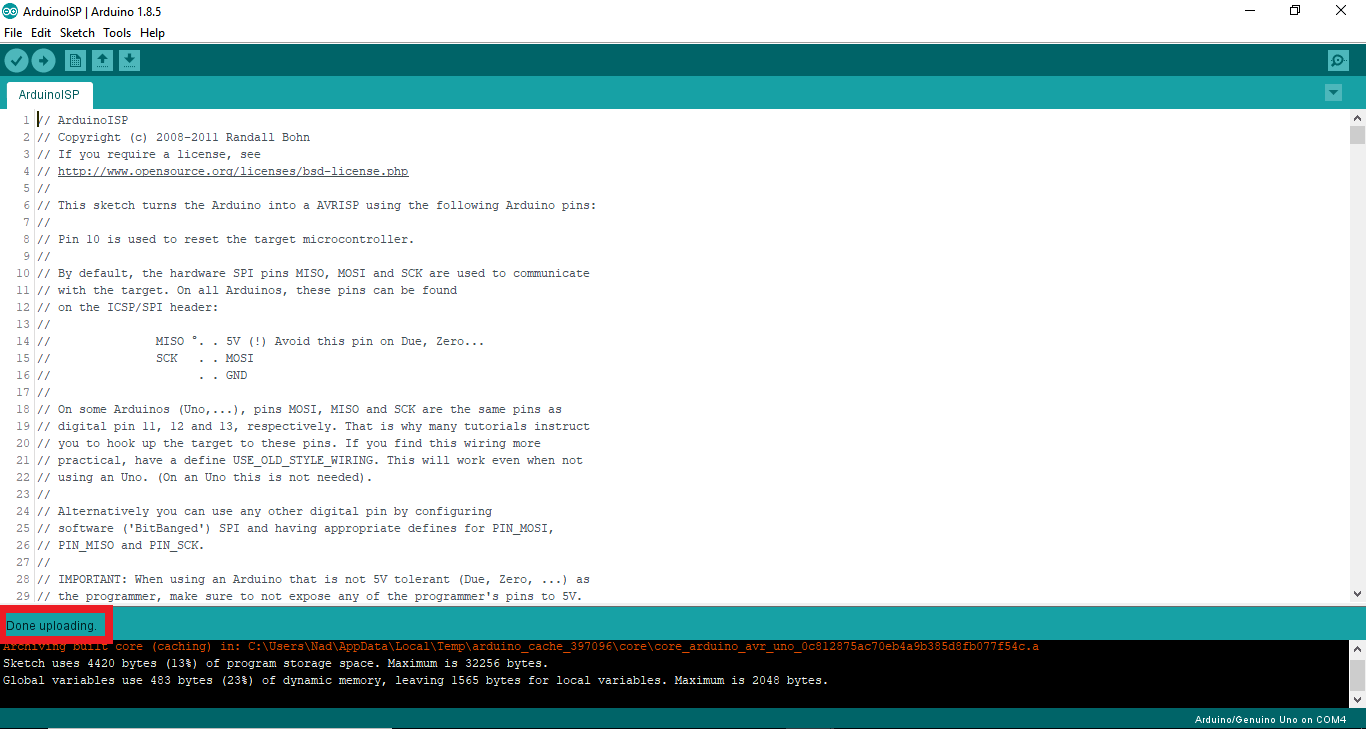Click line number 28 in the gutter
Screen dimensions: 1366x729
pos(23,579)
